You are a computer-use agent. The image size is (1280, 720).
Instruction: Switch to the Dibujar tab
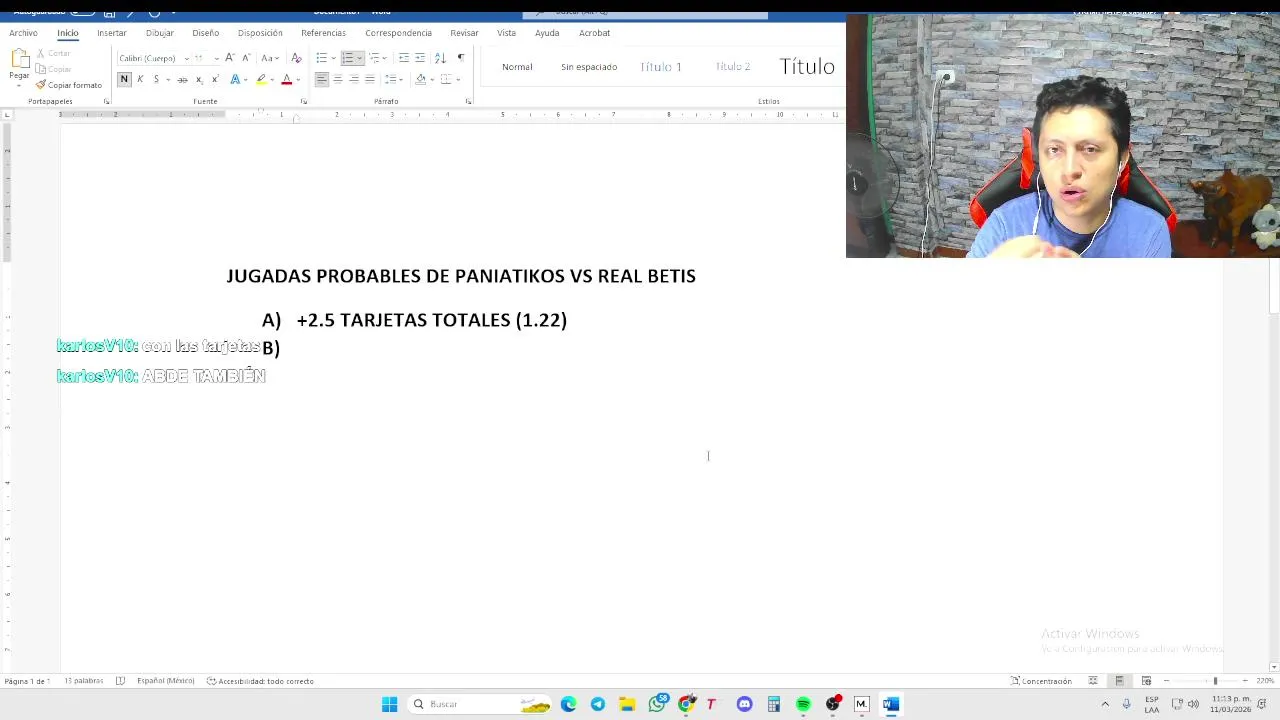coord(159,33)
